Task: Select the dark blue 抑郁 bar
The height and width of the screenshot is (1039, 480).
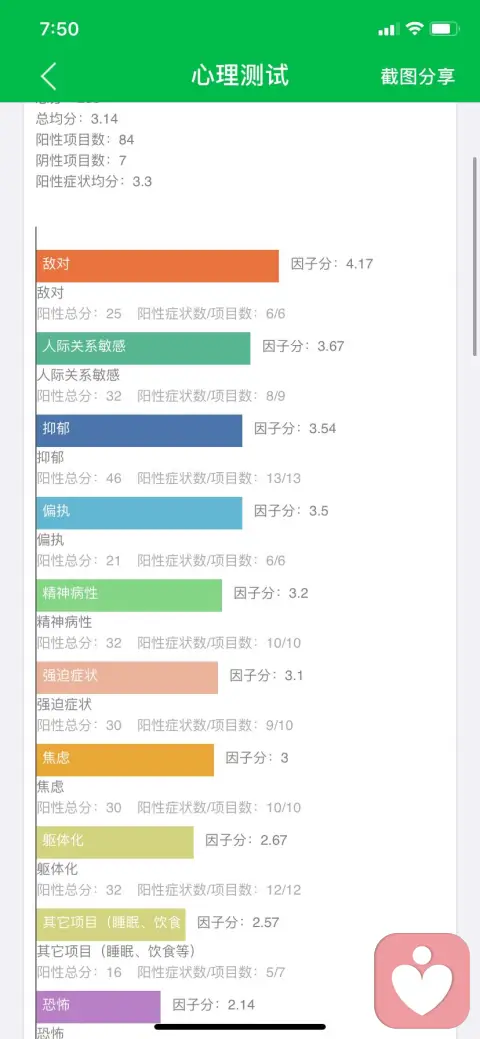Action: pos(139,431)
